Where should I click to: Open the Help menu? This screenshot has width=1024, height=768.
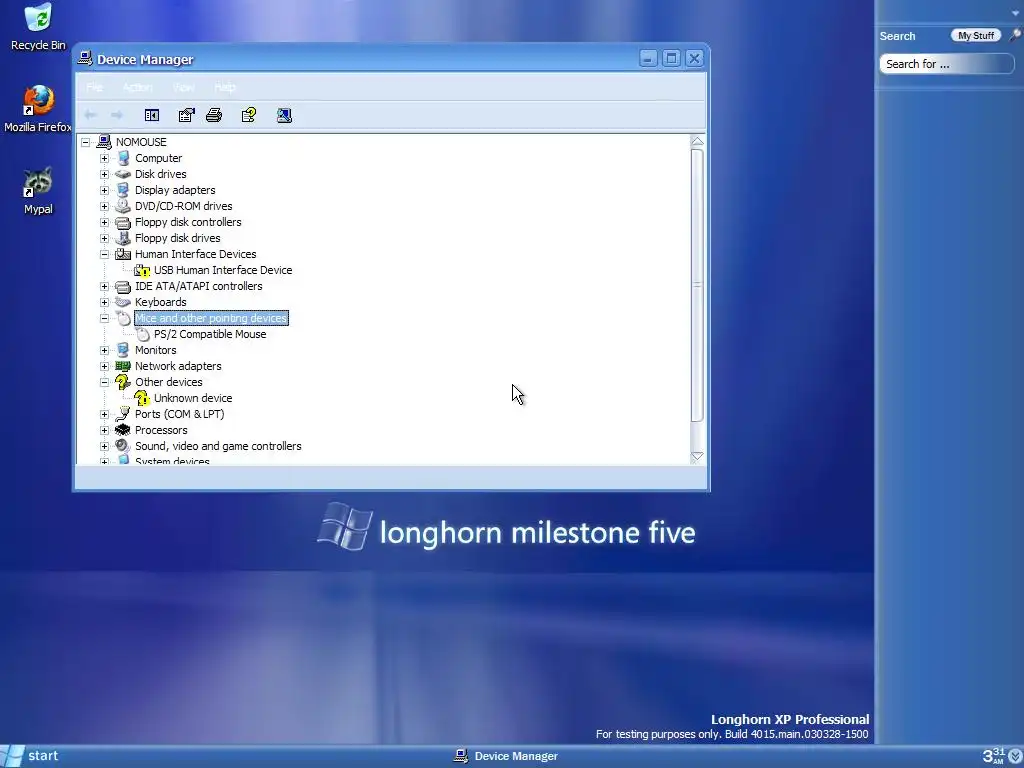coord(225,88)
